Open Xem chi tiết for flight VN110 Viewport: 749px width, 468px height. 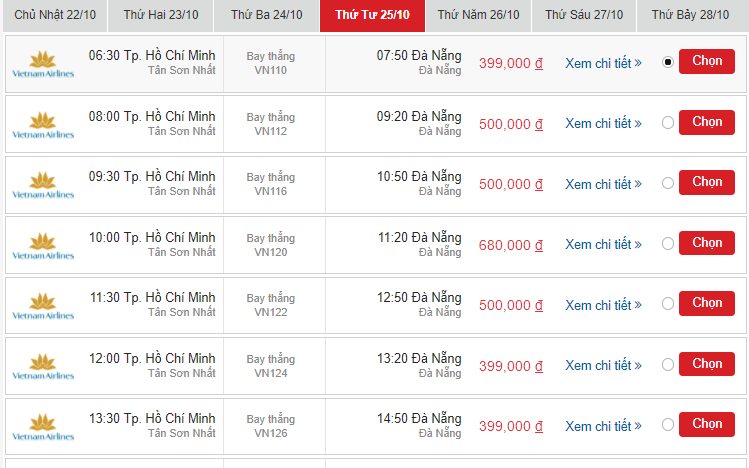tap(603, 63)
